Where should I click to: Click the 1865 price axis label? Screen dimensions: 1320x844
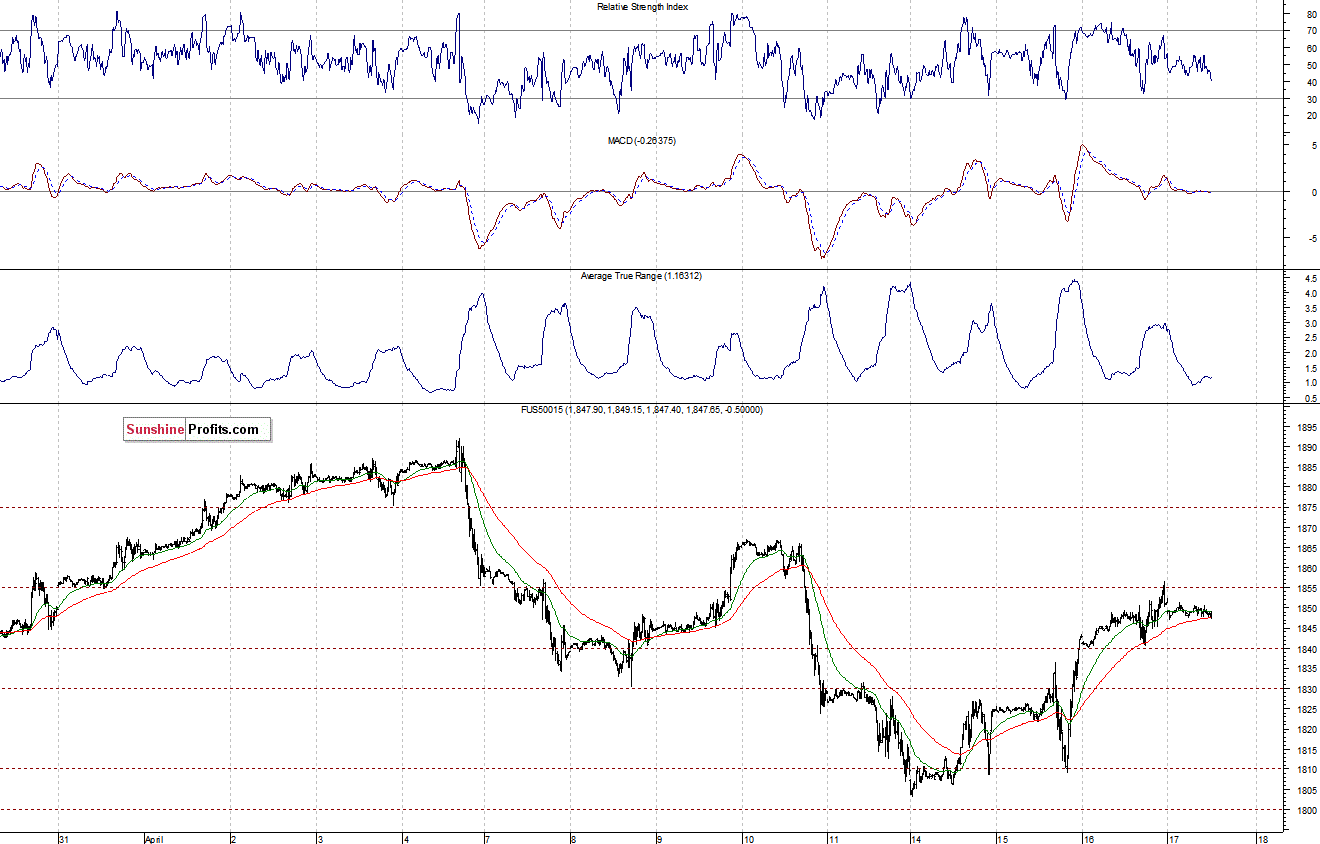click(x=1306, y=548)
